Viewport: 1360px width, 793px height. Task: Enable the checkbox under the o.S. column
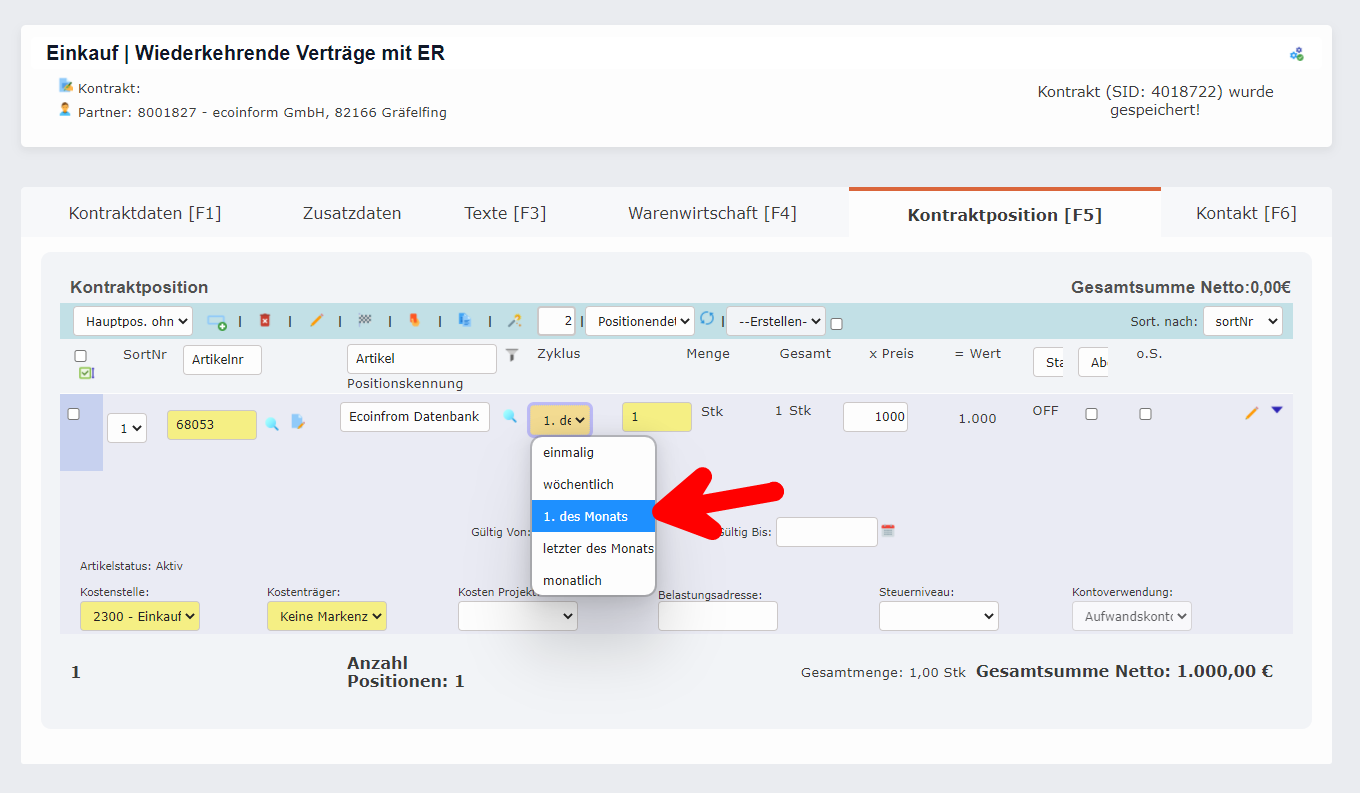1144,413
